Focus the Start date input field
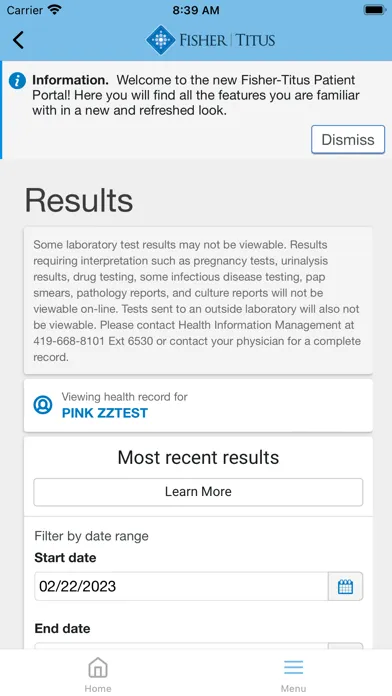 (x=181, y=586)
